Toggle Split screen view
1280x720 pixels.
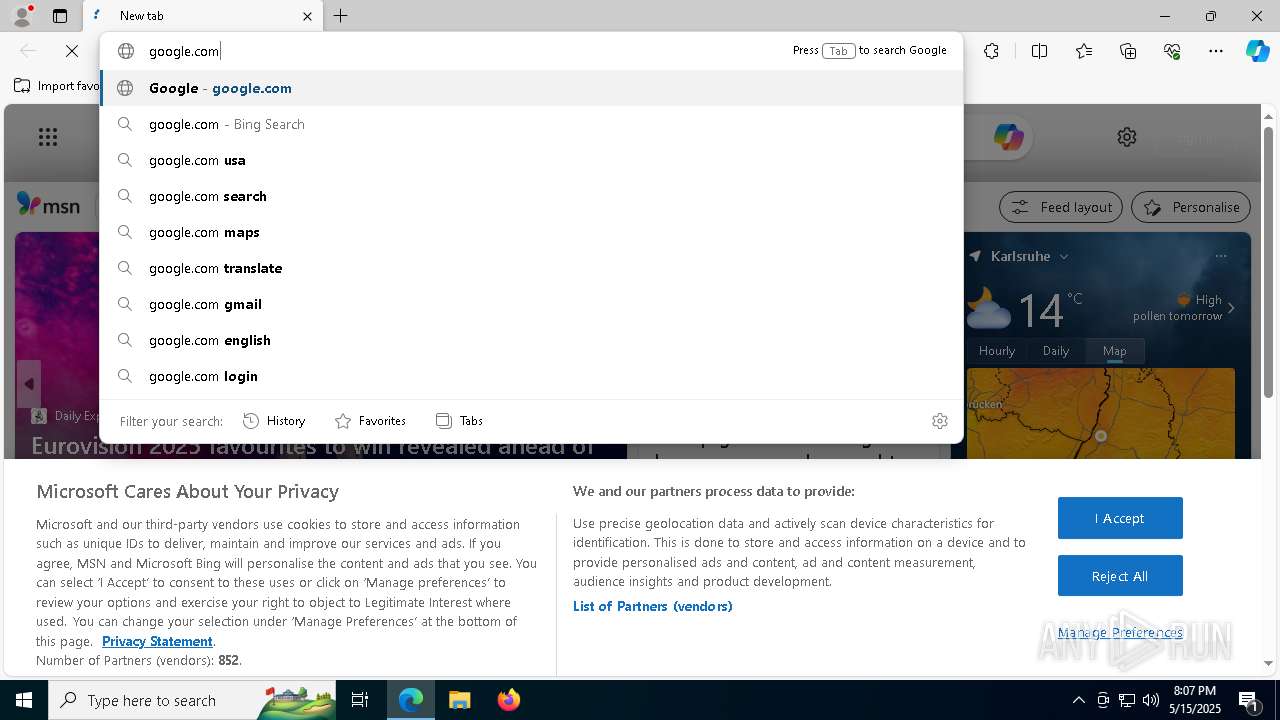(1039, 51)
